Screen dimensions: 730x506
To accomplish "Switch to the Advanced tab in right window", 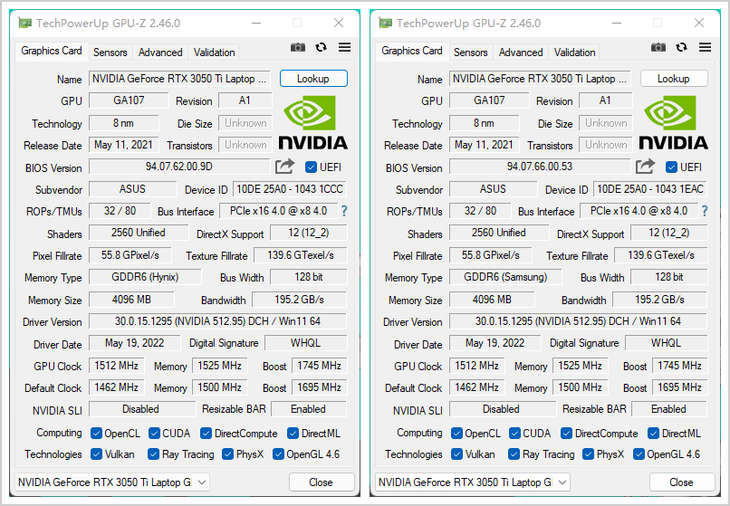I will [x=521, y=52].
